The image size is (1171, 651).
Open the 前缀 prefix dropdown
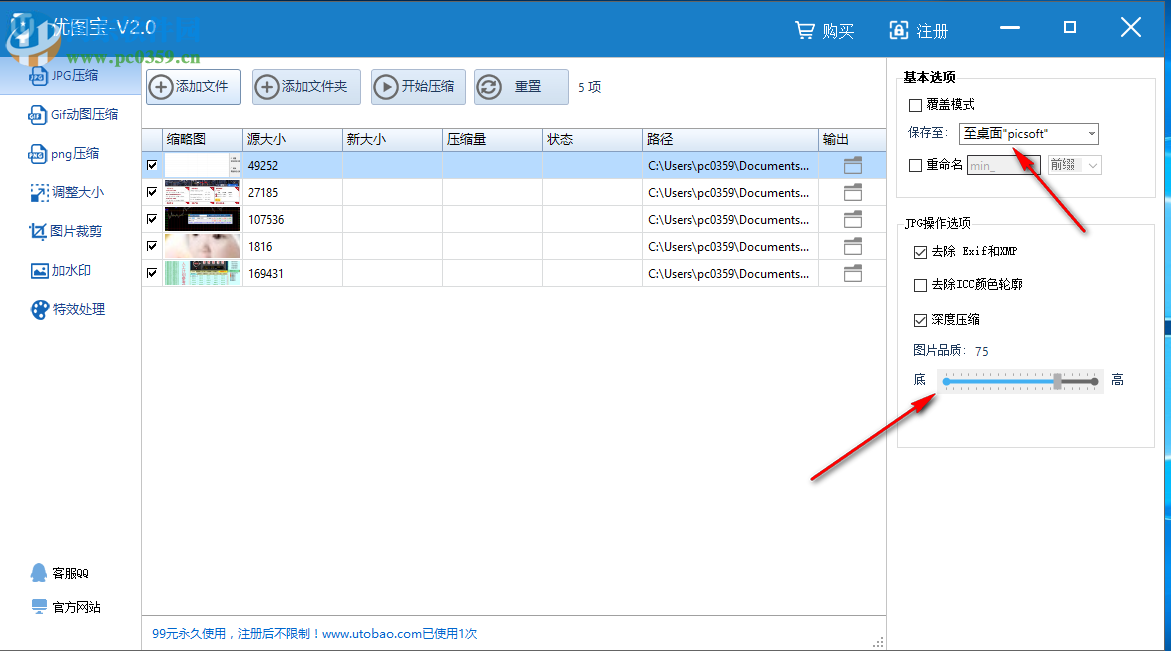(x=1074, y=165)
